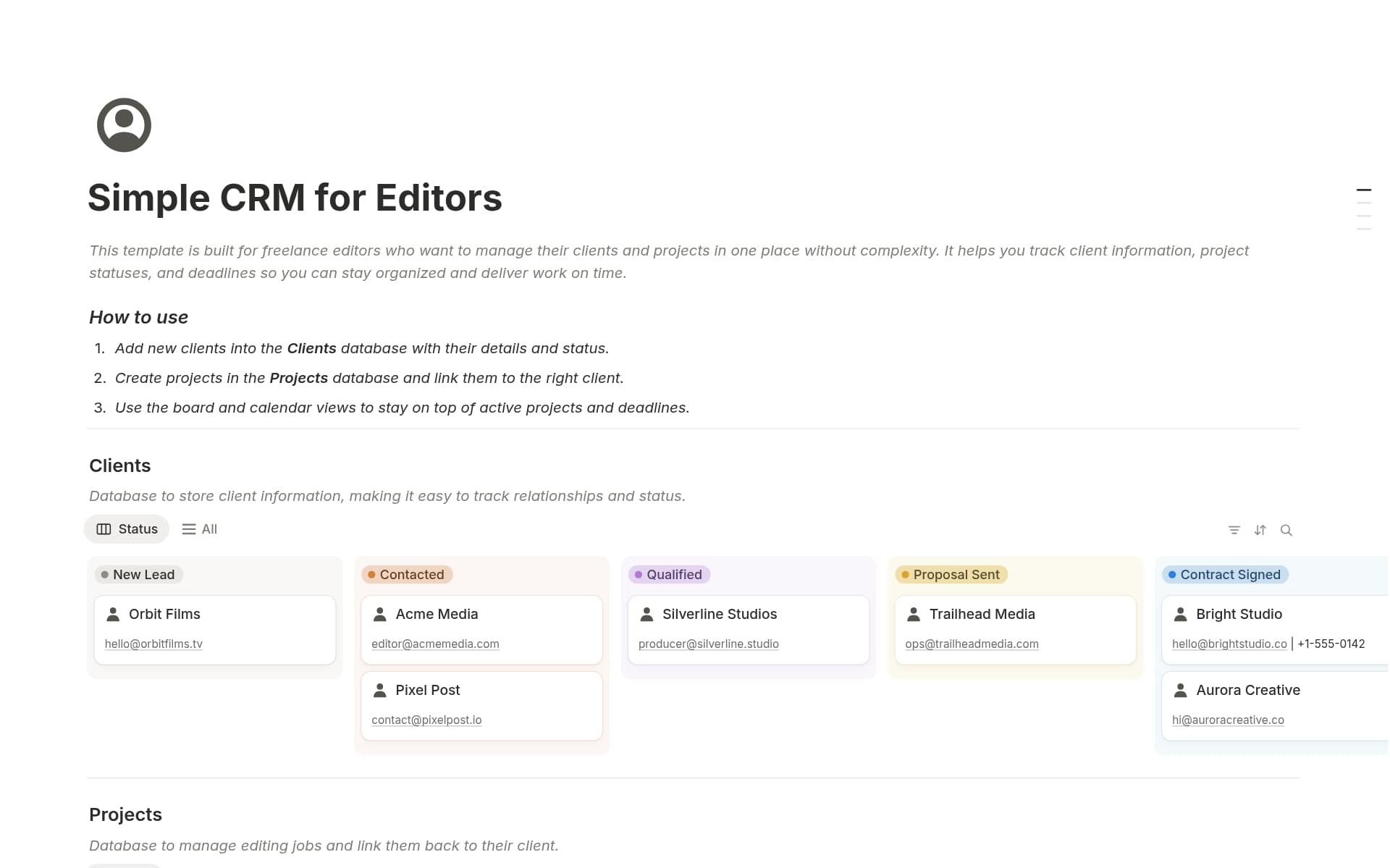Click the person icon on the Bright Studio card
The width and height of the screenshot is (1390, 868).
[1180, 614]
